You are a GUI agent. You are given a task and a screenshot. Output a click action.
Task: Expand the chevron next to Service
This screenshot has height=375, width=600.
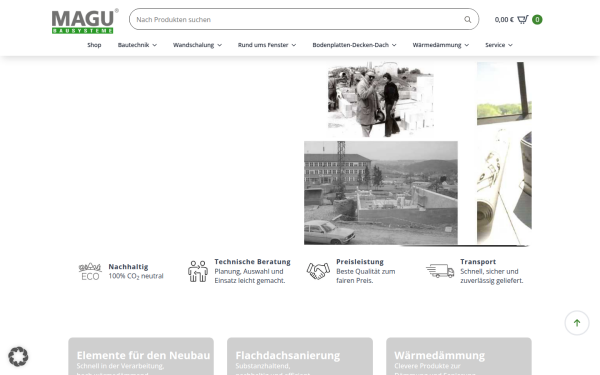coord(510,45)
